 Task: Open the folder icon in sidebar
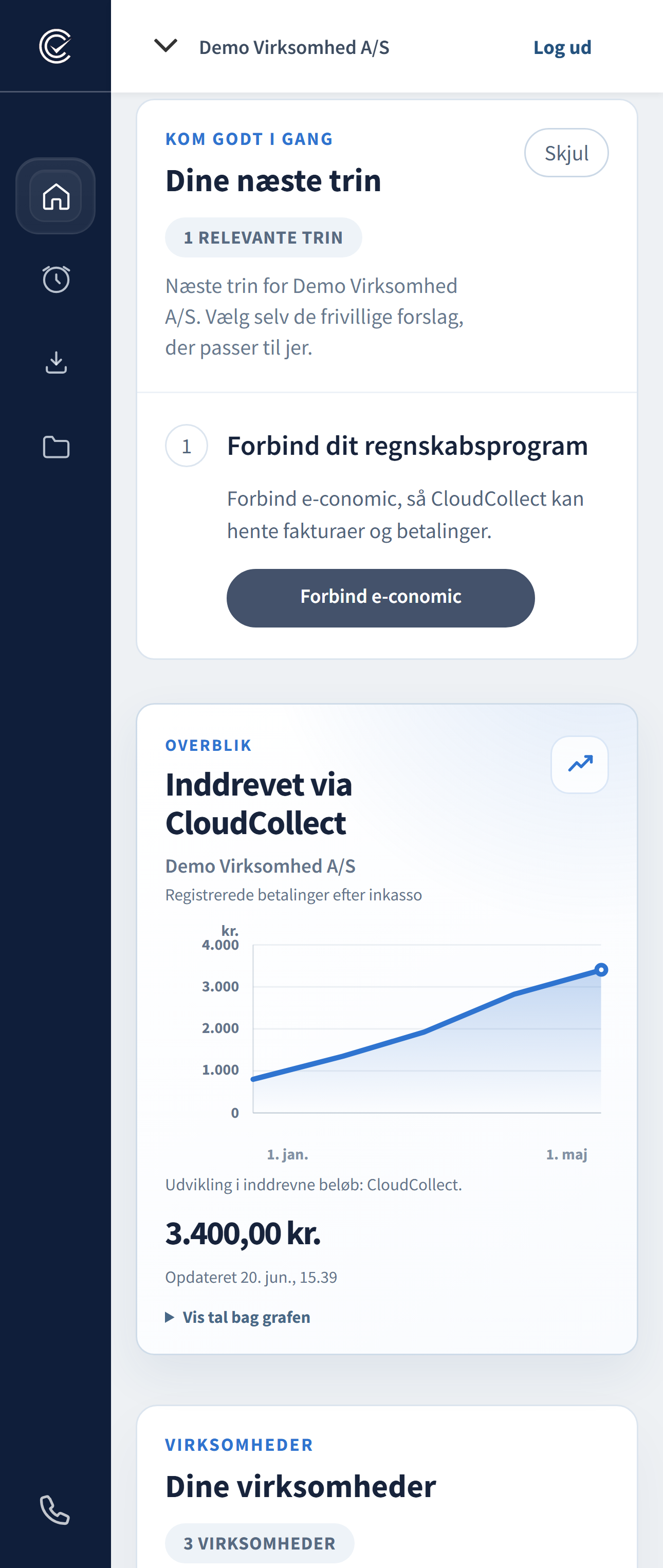coord(56,447)
